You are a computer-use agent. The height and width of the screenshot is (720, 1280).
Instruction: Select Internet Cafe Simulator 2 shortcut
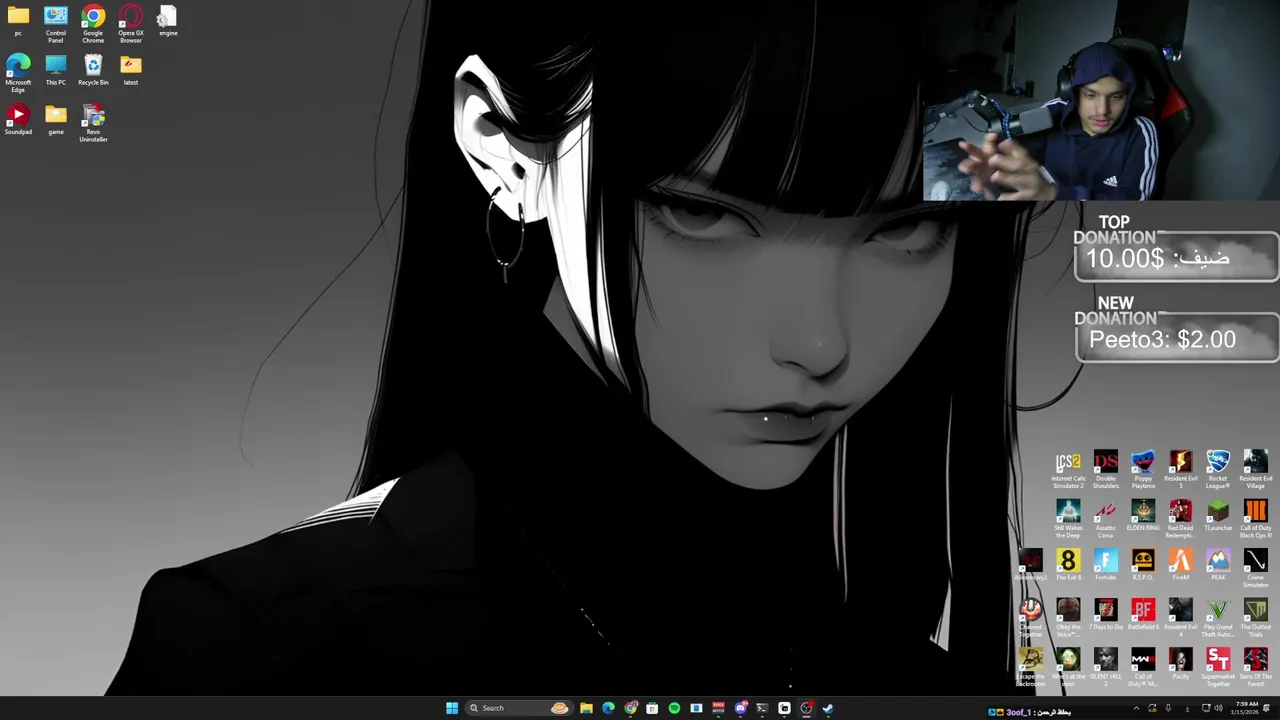point(1068,470)
